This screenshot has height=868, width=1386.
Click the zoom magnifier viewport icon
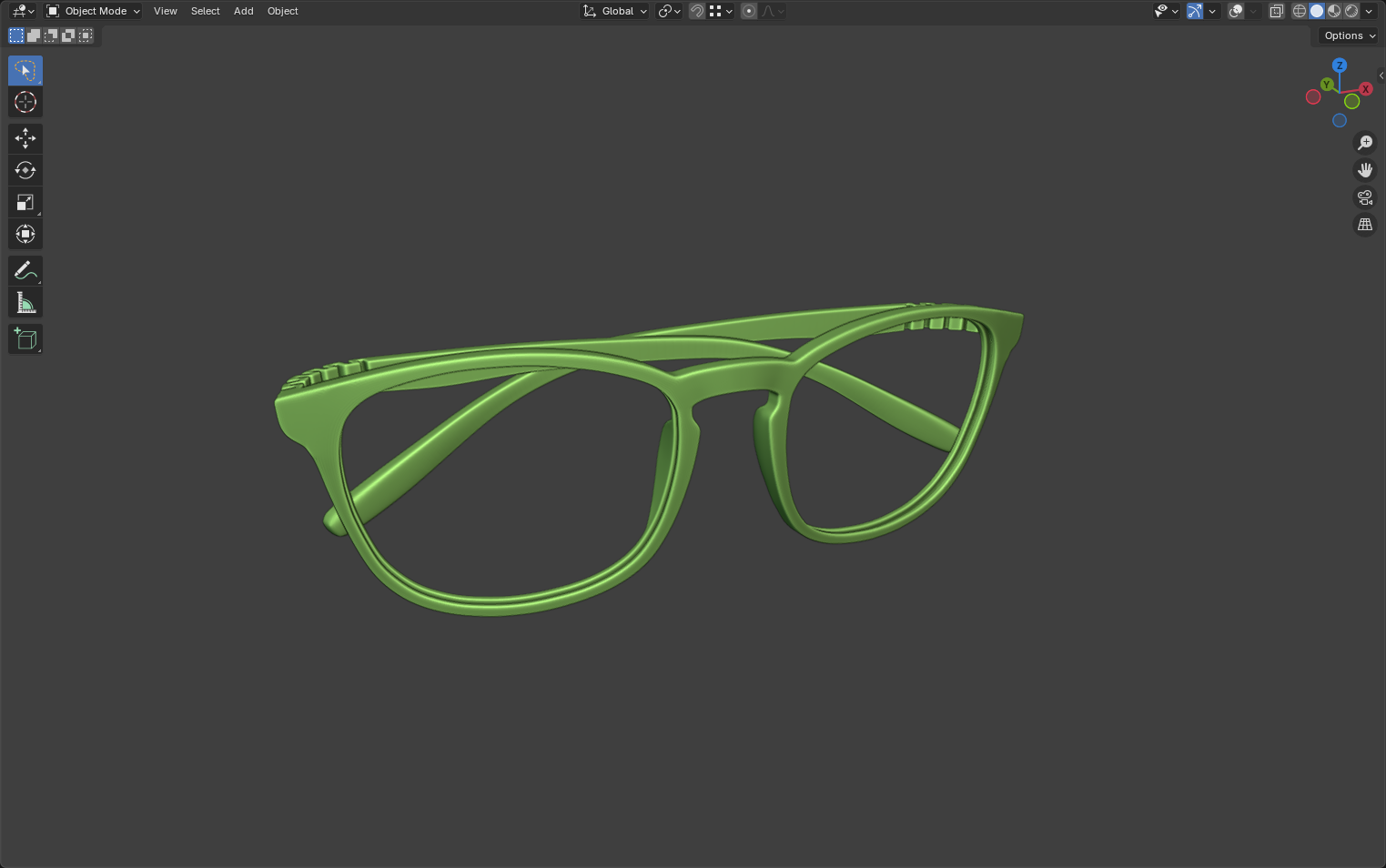click(1364, 143)
